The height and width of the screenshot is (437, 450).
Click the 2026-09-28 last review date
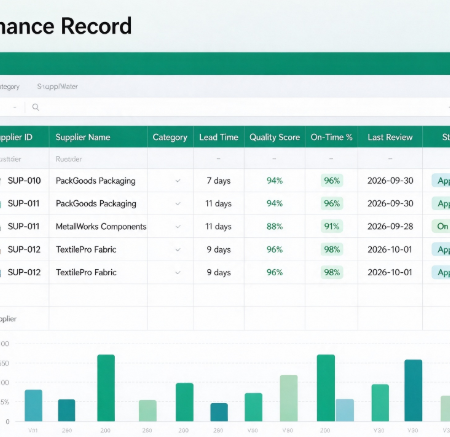[390, 227]
